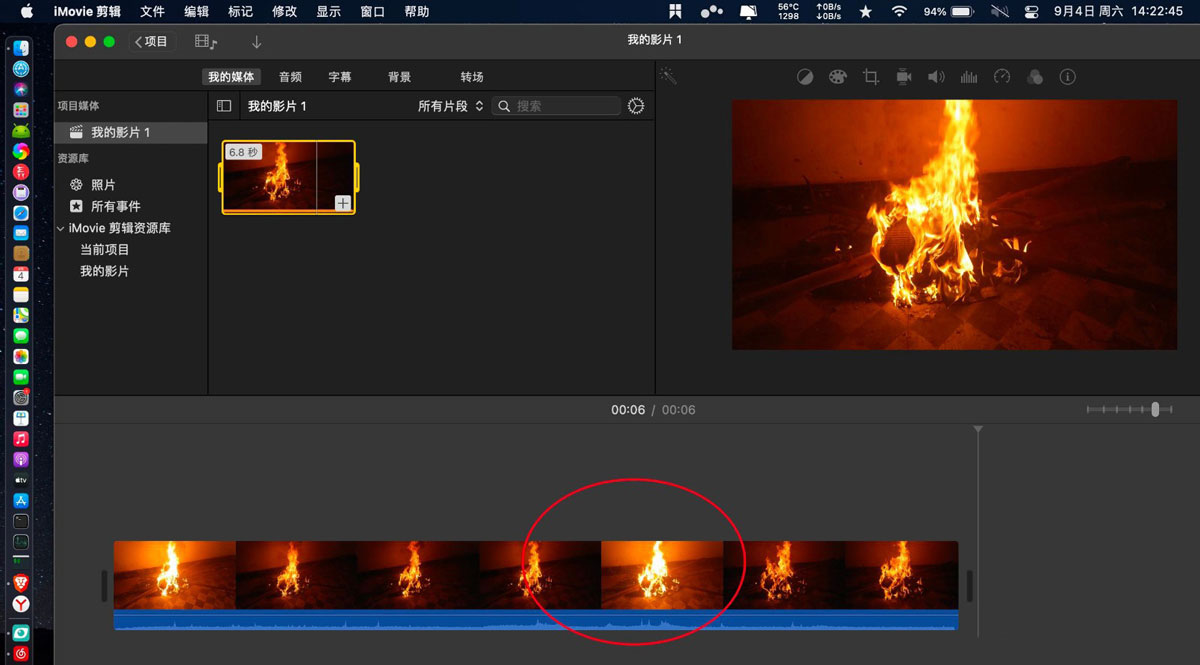The image size is (1200, 665).
Task: Click the battery status in menu bar
Action: [949, 12]
